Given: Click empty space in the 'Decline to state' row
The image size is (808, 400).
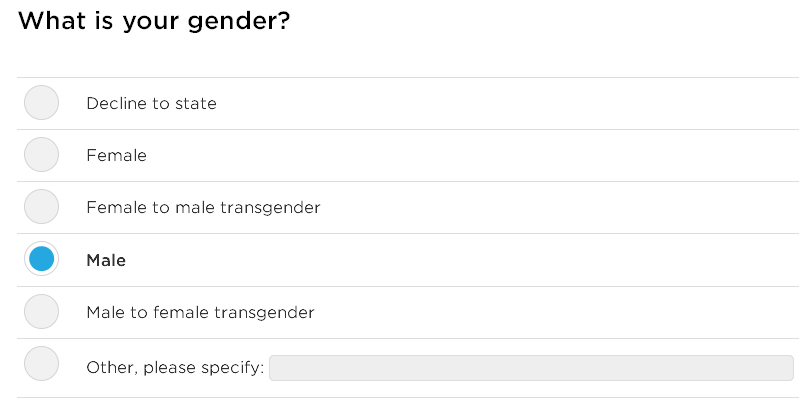Looking at the screenshot, I should (x=500, y=103).
